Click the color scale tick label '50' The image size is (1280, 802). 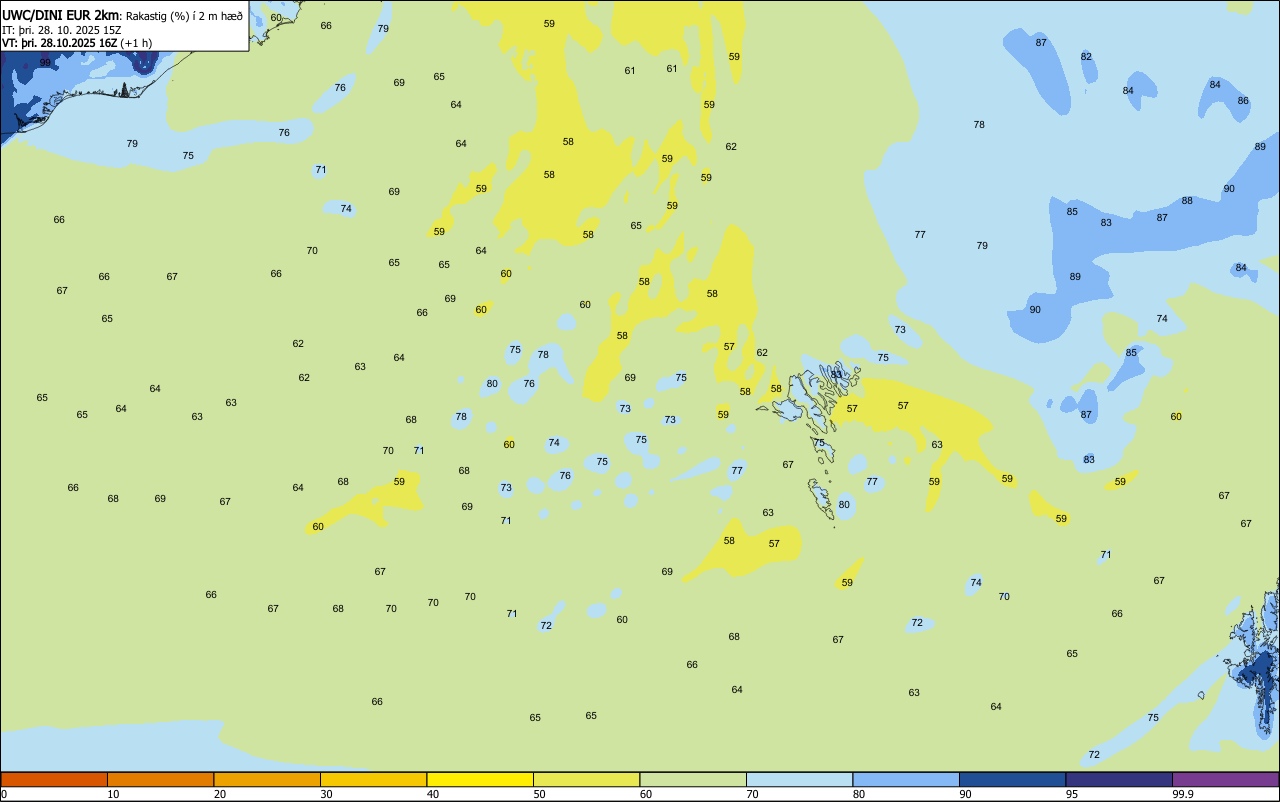(539, 794)
